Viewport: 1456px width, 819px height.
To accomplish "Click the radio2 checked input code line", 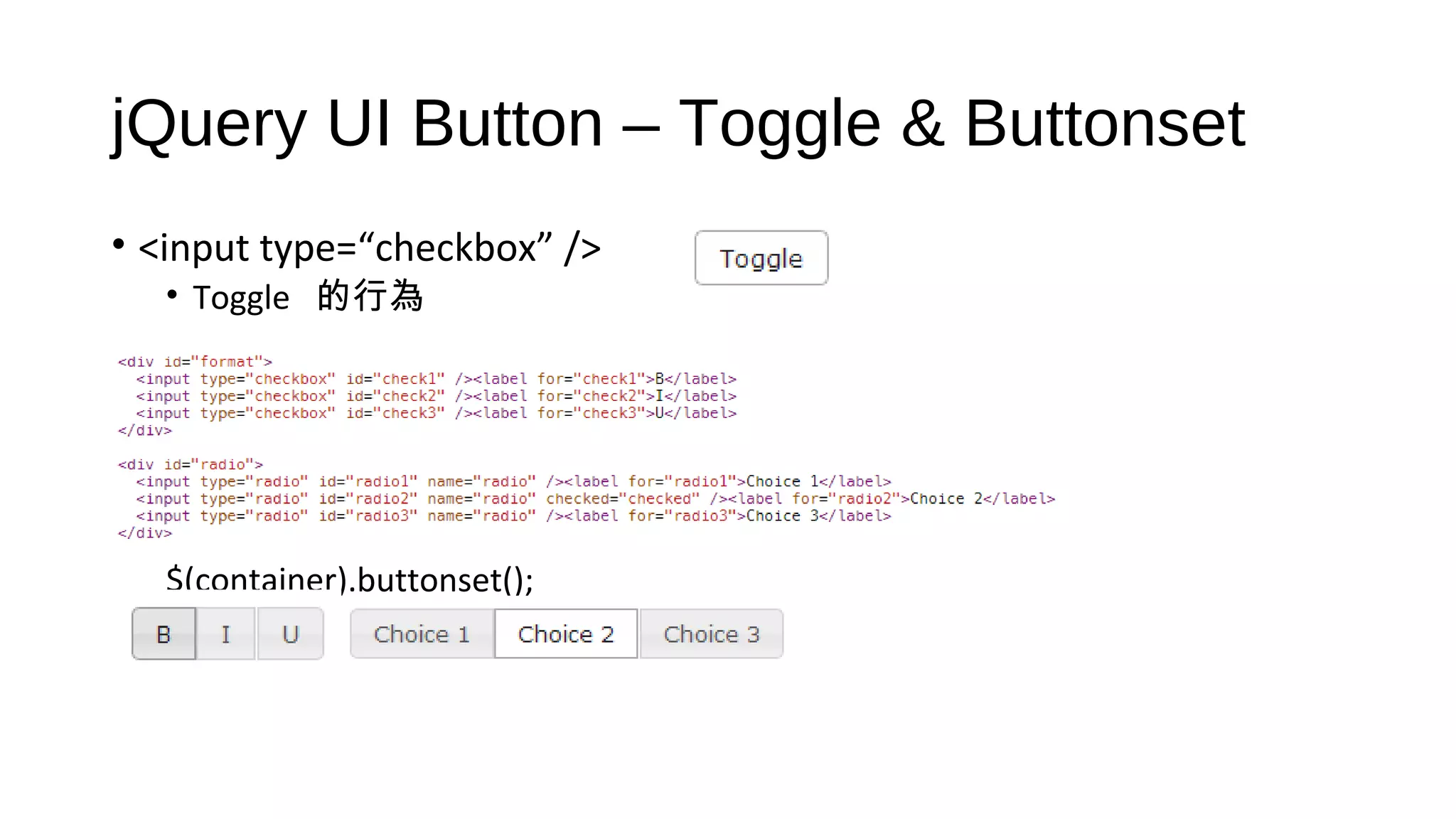I will (596, 498).
